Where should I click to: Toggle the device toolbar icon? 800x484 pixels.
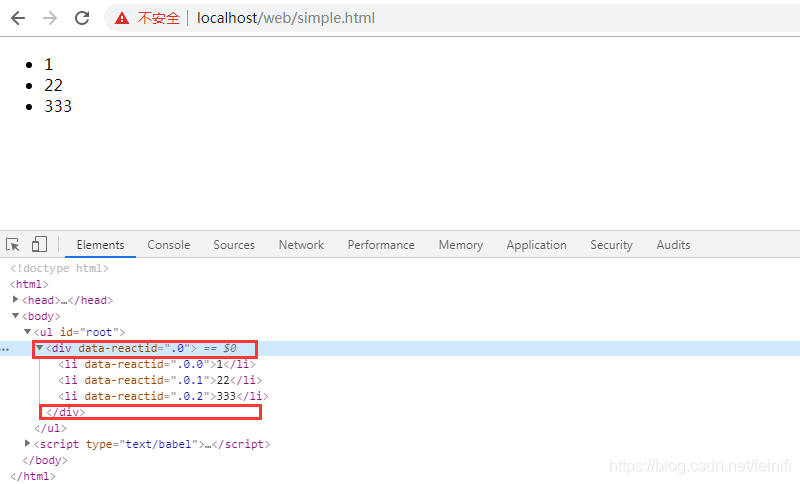pos(39,244)
